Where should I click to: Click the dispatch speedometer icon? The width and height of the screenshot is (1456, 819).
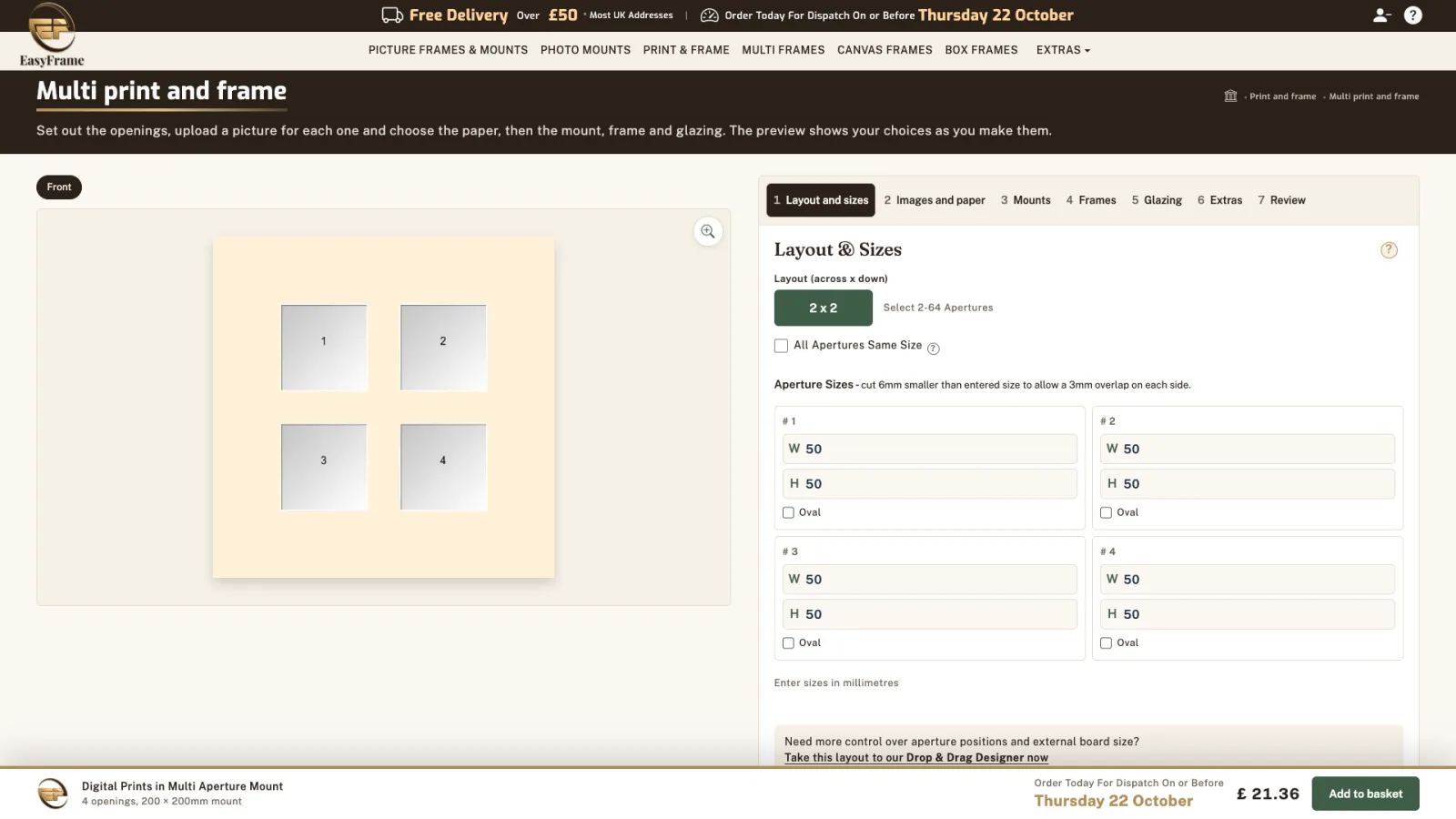click(x=709, y=15)
